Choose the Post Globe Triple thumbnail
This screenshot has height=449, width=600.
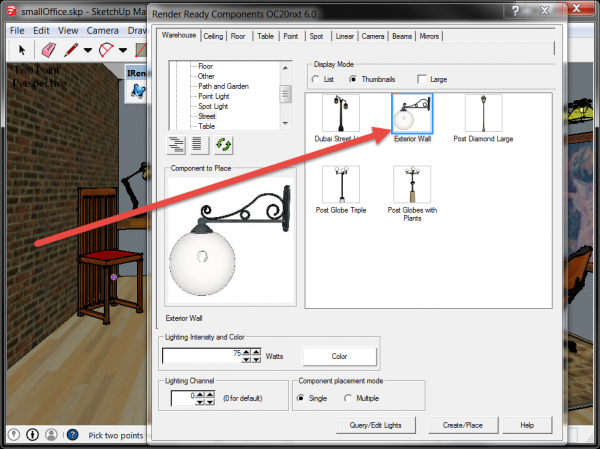click(x=341, y=184)
